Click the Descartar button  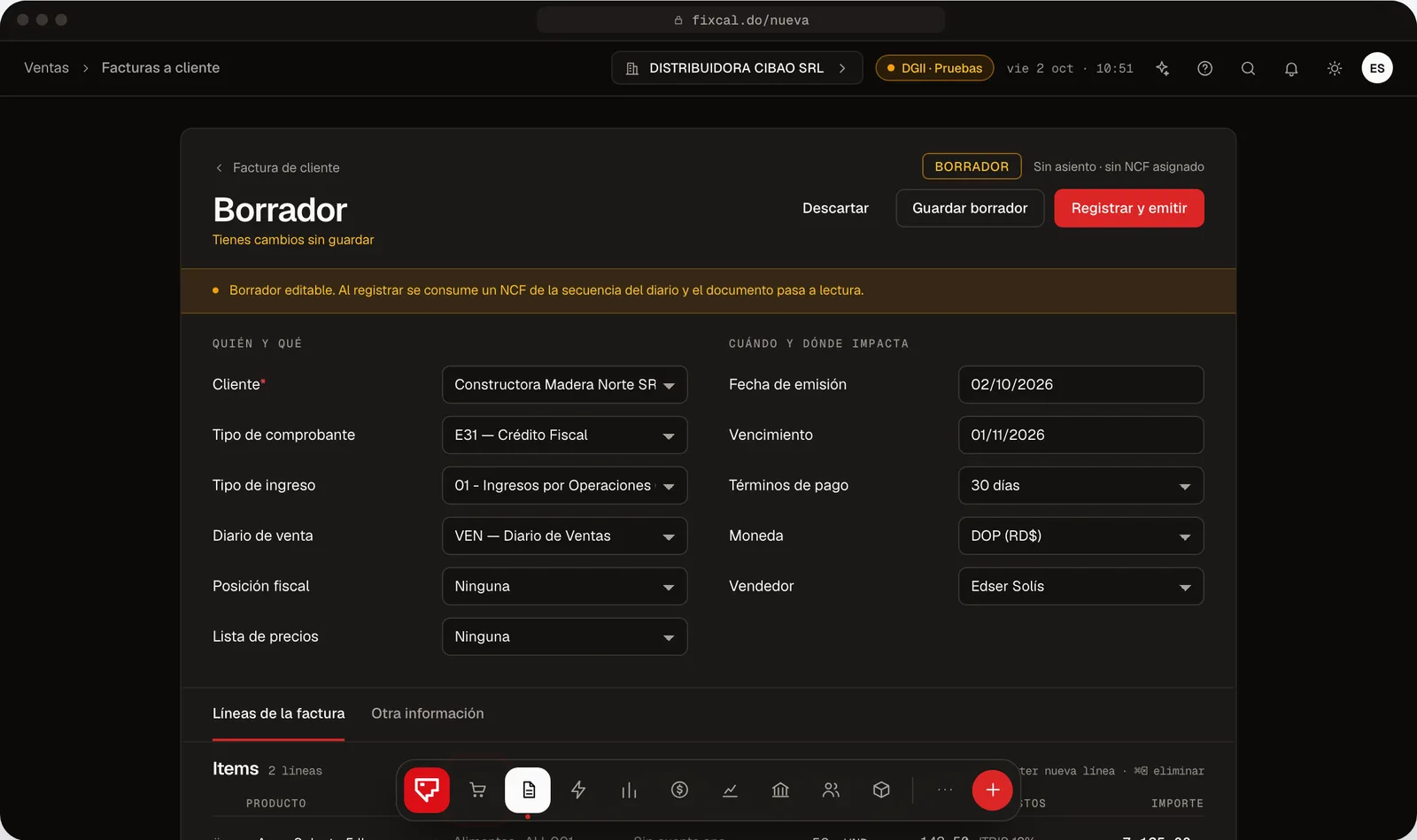835,208
